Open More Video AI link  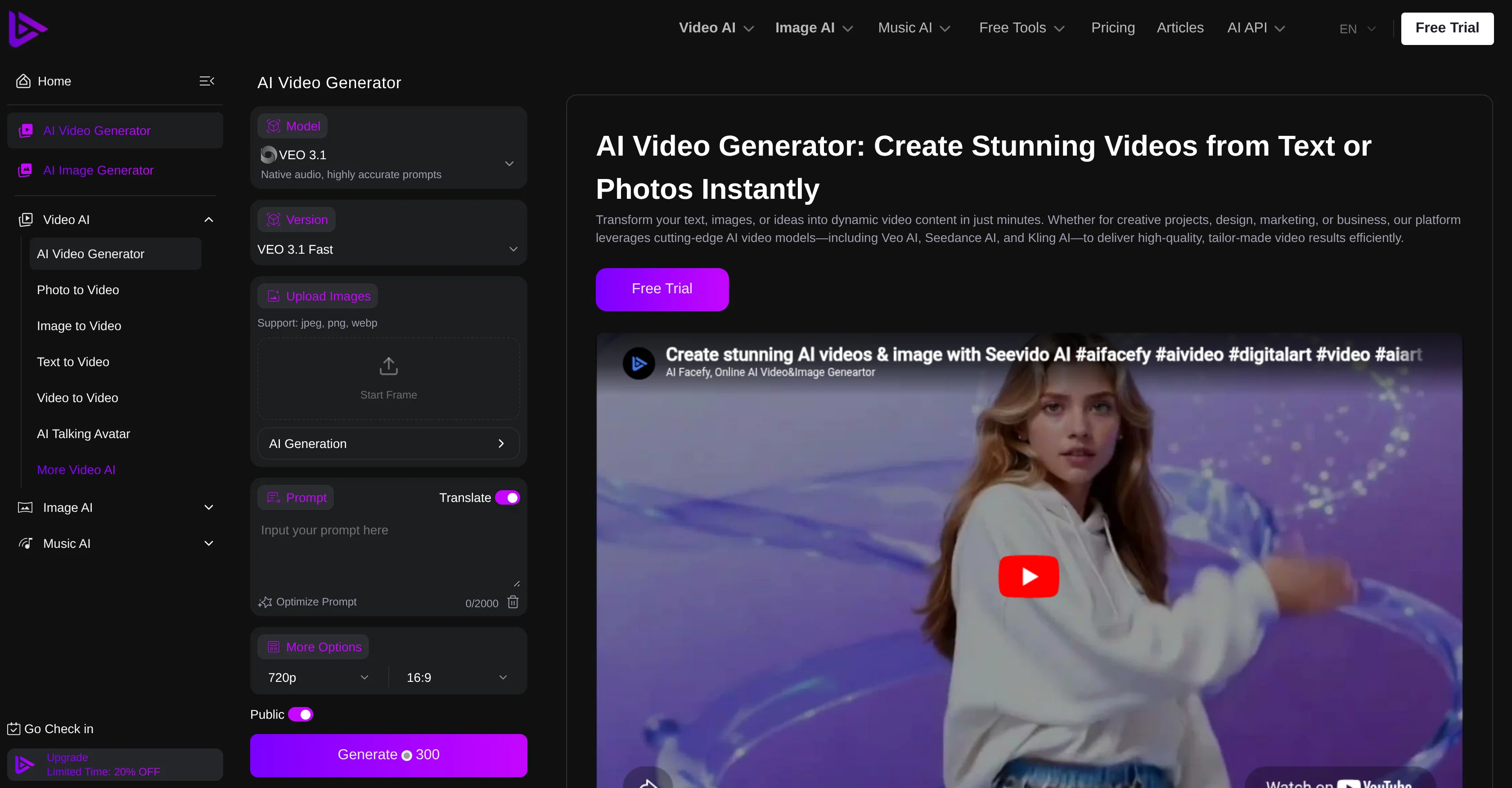pyautogui.click(x=76, y=470)
